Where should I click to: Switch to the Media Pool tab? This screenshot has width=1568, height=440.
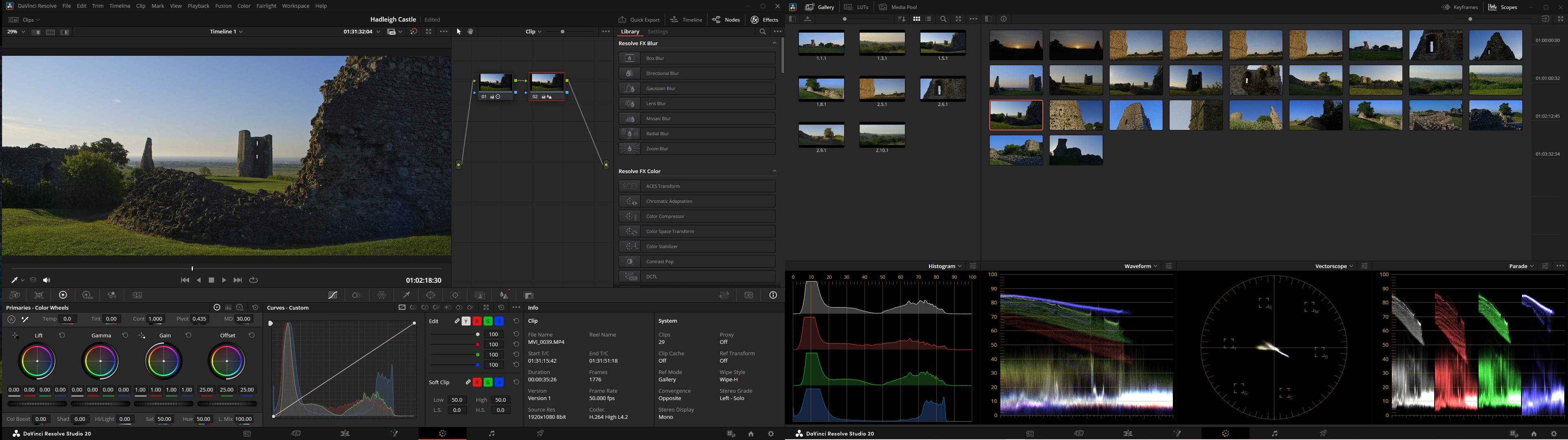(x=898, y=7)
